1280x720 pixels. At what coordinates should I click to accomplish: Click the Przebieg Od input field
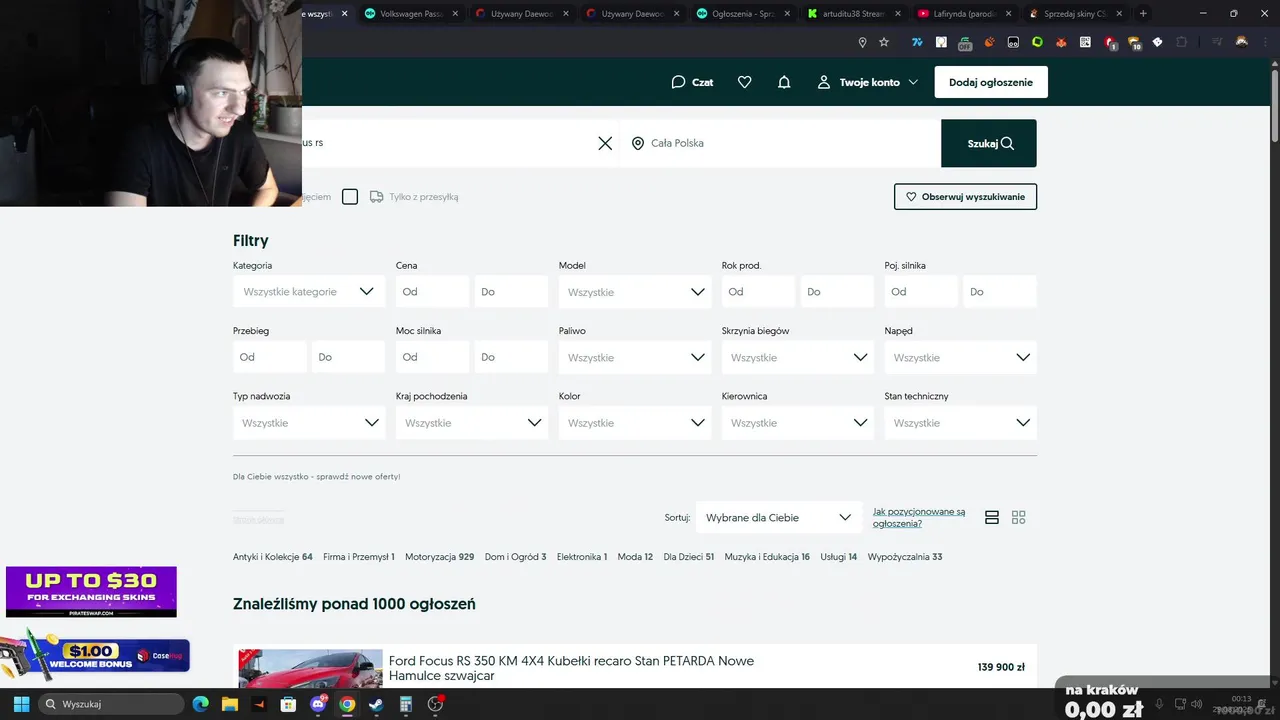point(270,357)
